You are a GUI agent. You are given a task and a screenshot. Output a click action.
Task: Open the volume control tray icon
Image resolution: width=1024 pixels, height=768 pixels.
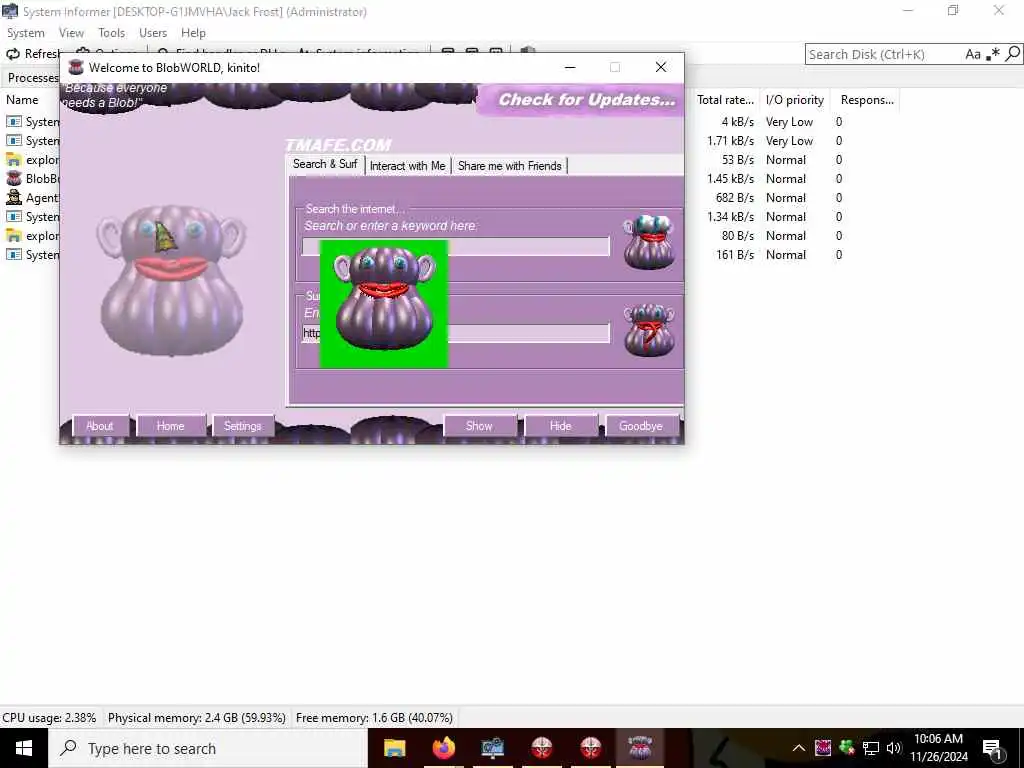coord(894,748)
